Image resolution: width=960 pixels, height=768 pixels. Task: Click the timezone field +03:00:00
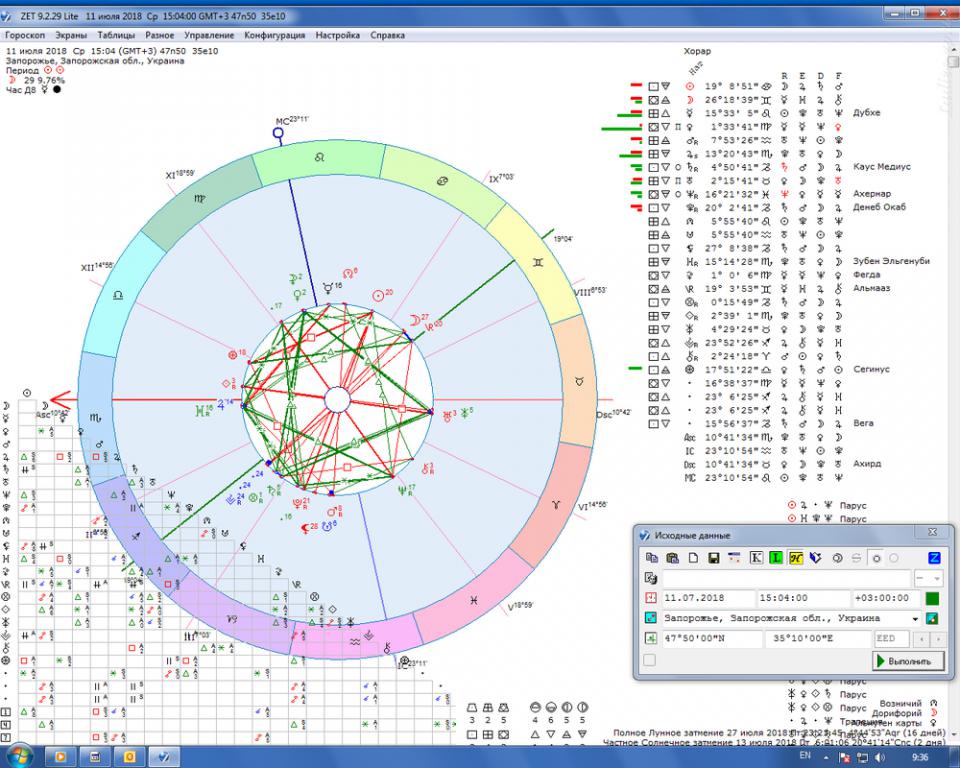886,598
